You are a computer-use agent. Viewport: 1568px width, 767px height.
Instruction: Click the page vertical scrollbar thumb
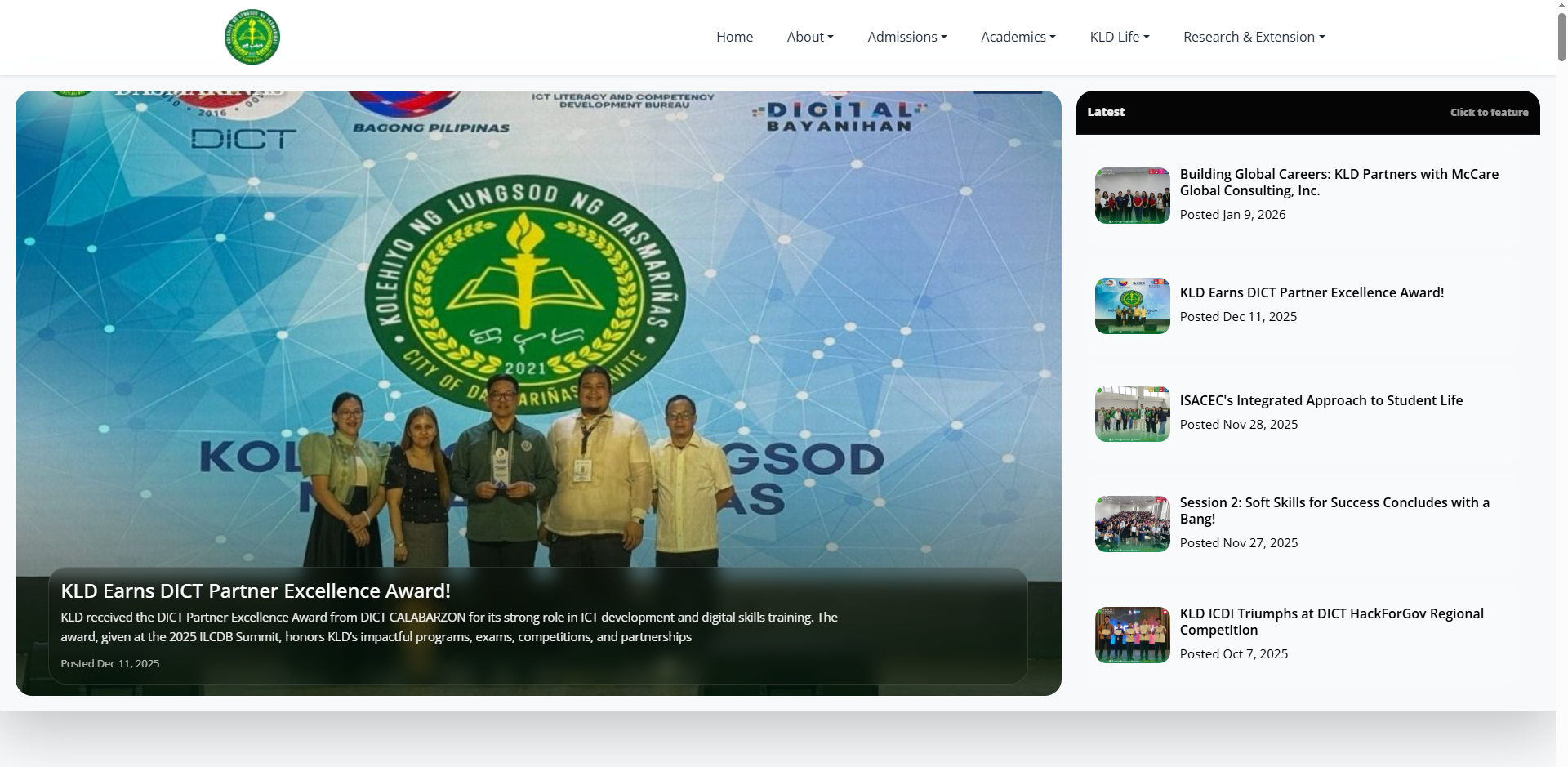[1561, 33]
